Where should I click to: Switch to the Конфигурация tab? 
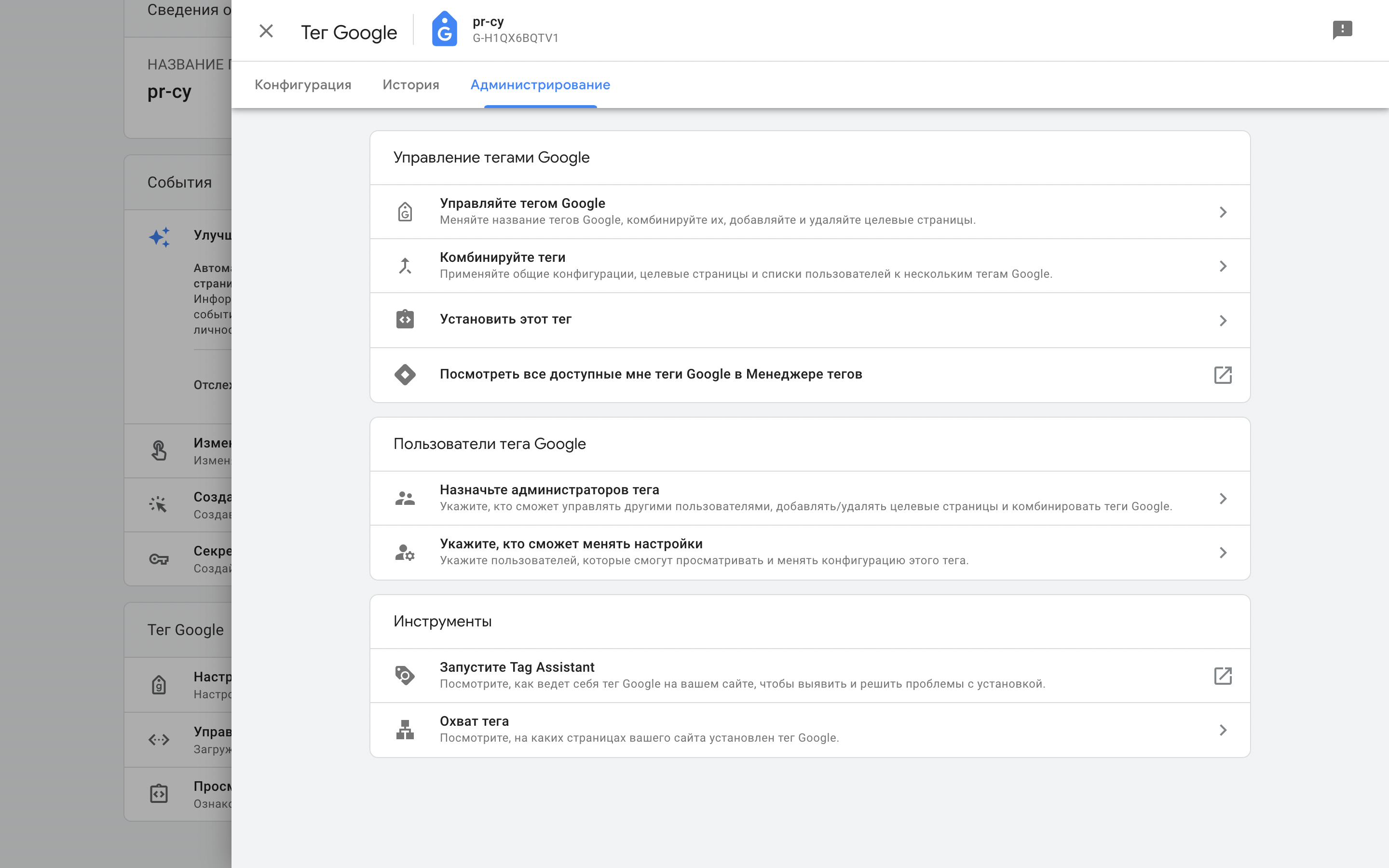pyautogui.click(x=302, y=84)
